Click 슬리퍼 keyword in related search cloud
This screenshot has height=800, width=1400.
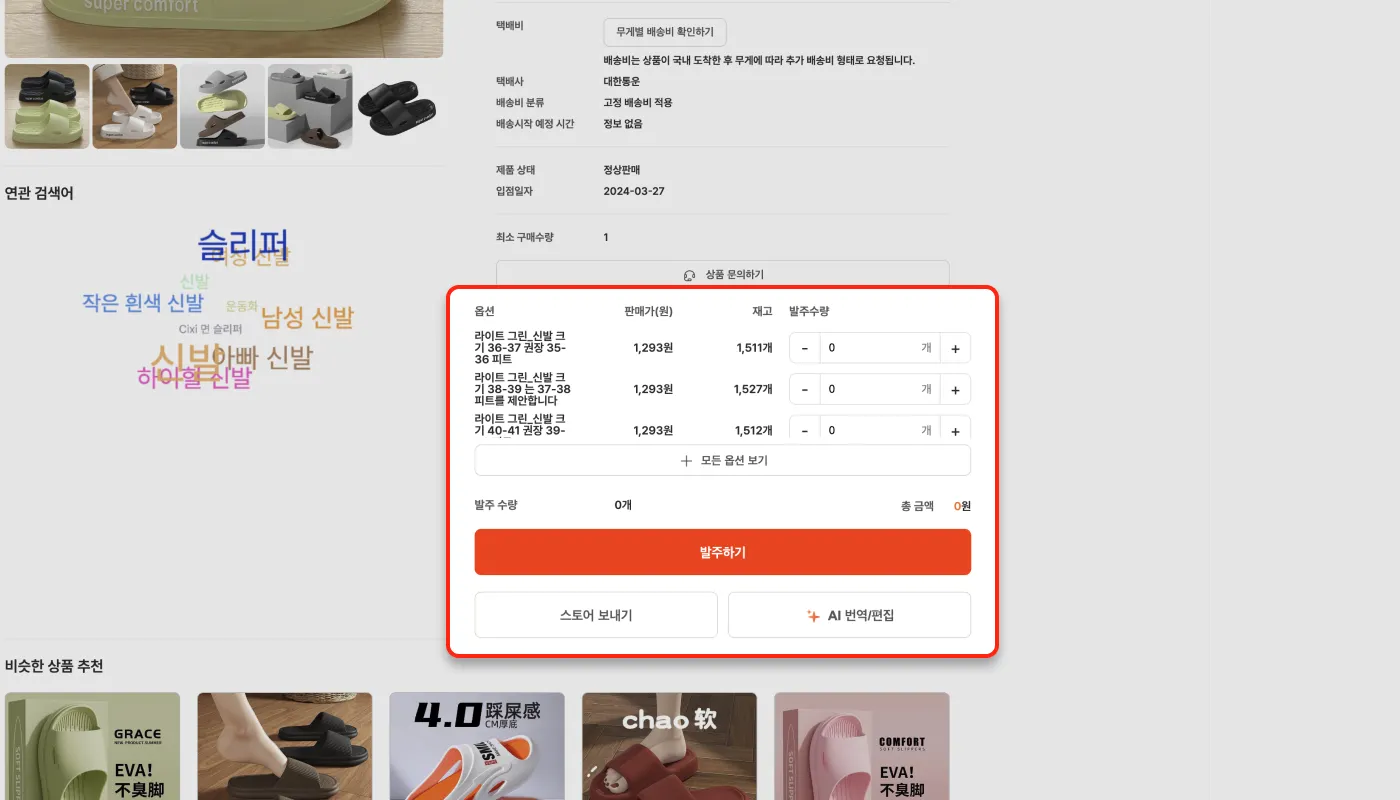243,244
